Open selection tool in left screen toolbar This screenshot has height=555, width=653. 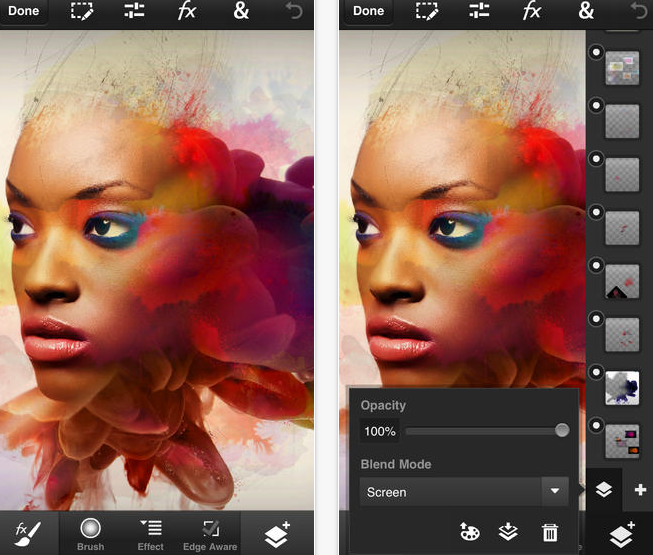82,11
